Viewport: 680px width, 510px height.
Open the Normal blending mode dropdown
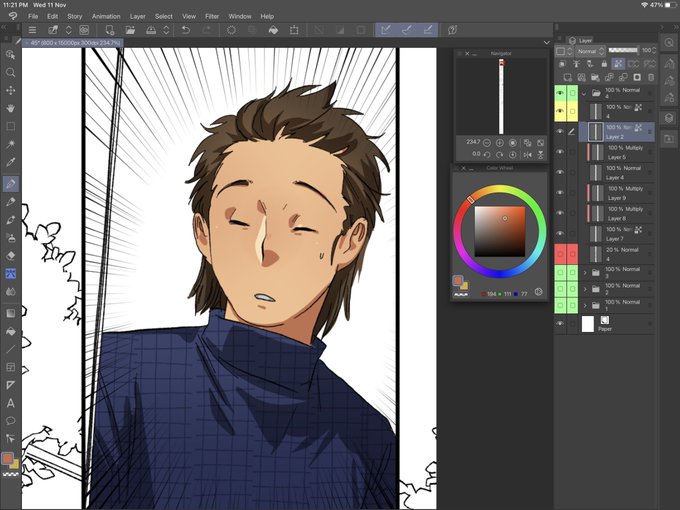(x=590, y=51)
